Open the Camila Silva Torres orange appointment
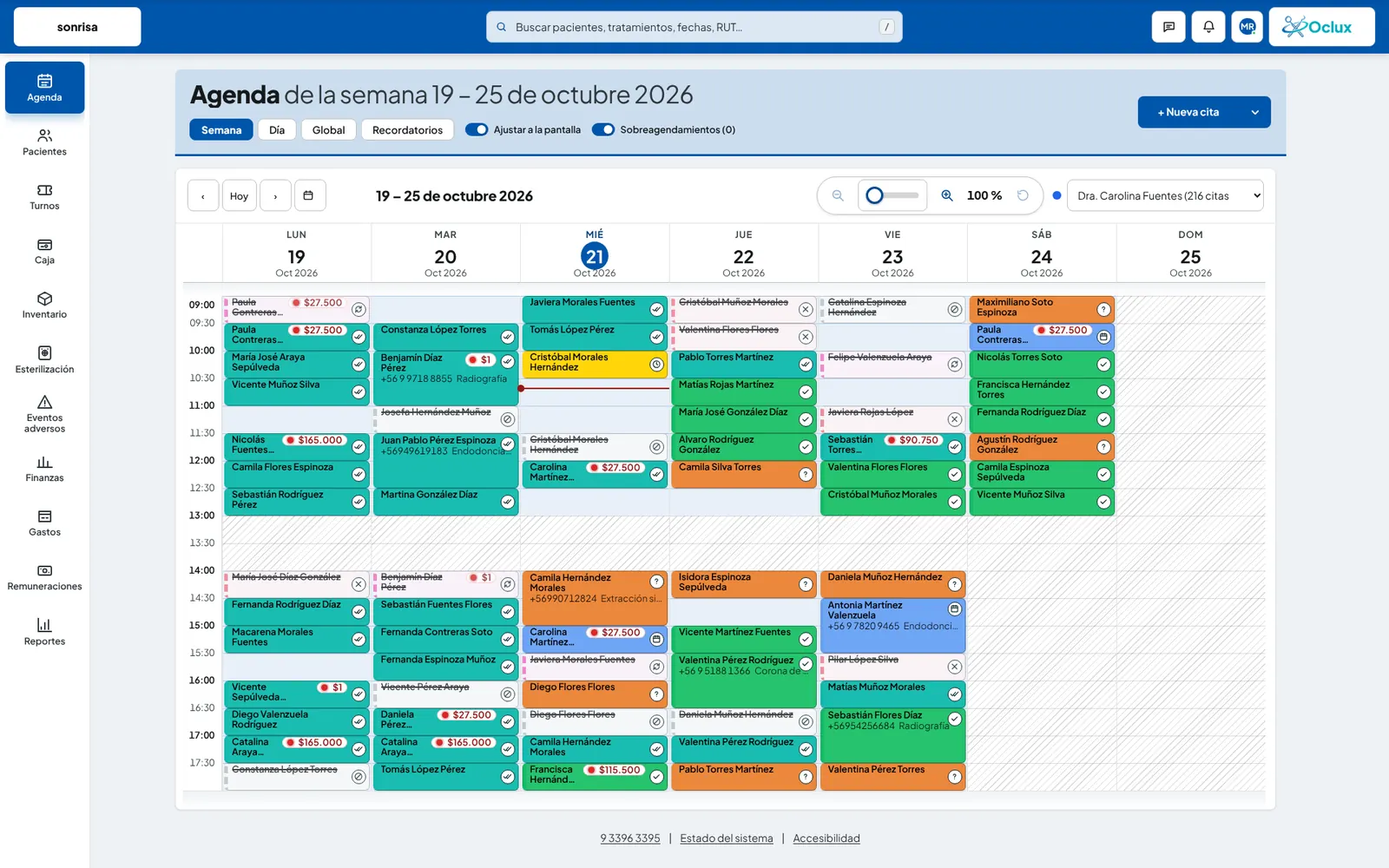Image resolution: width=1389 pixels, height=868 pixels. [743, 474]
